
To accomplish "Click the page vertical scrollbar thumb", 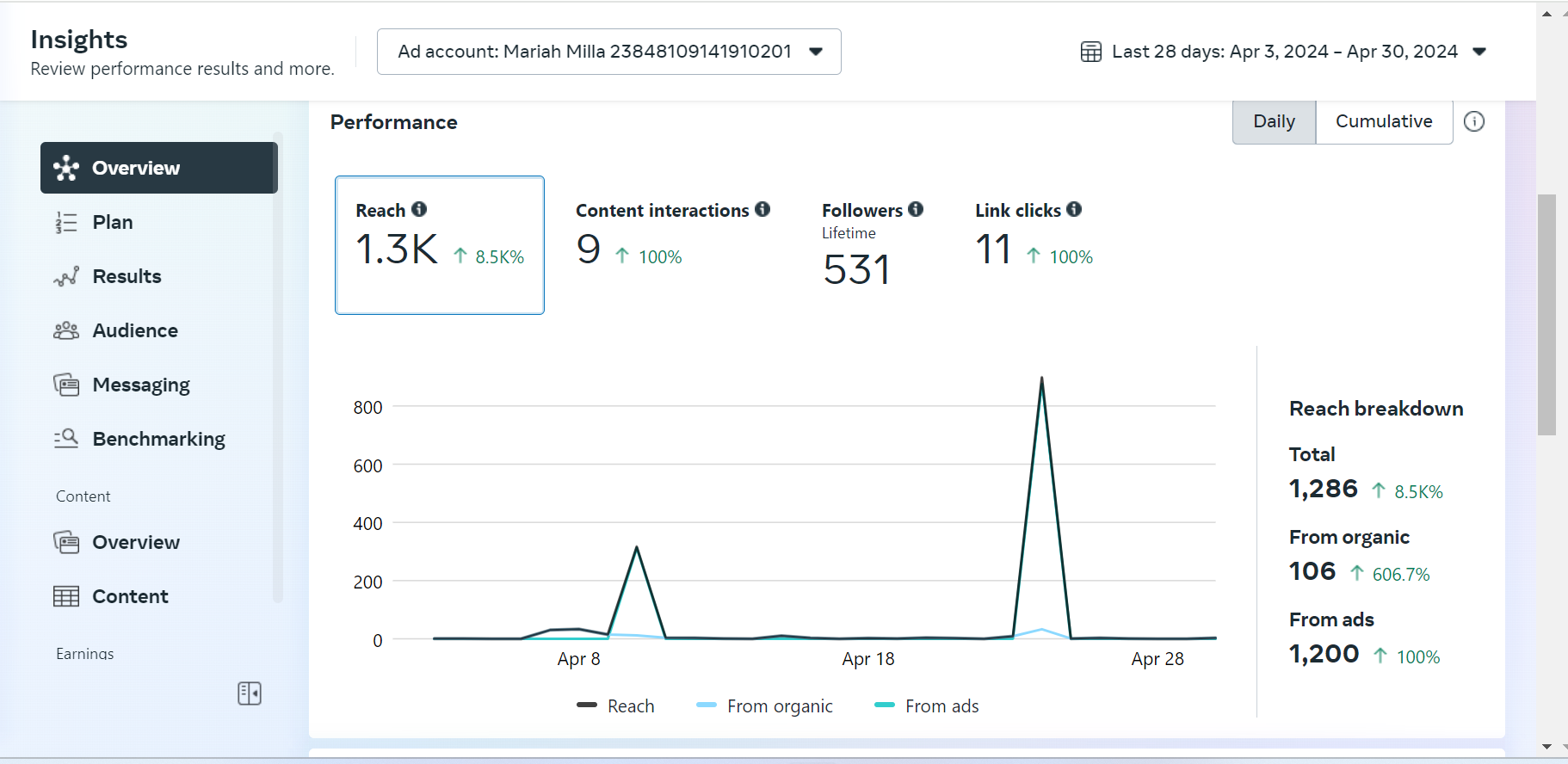I will pos(1546,314).
